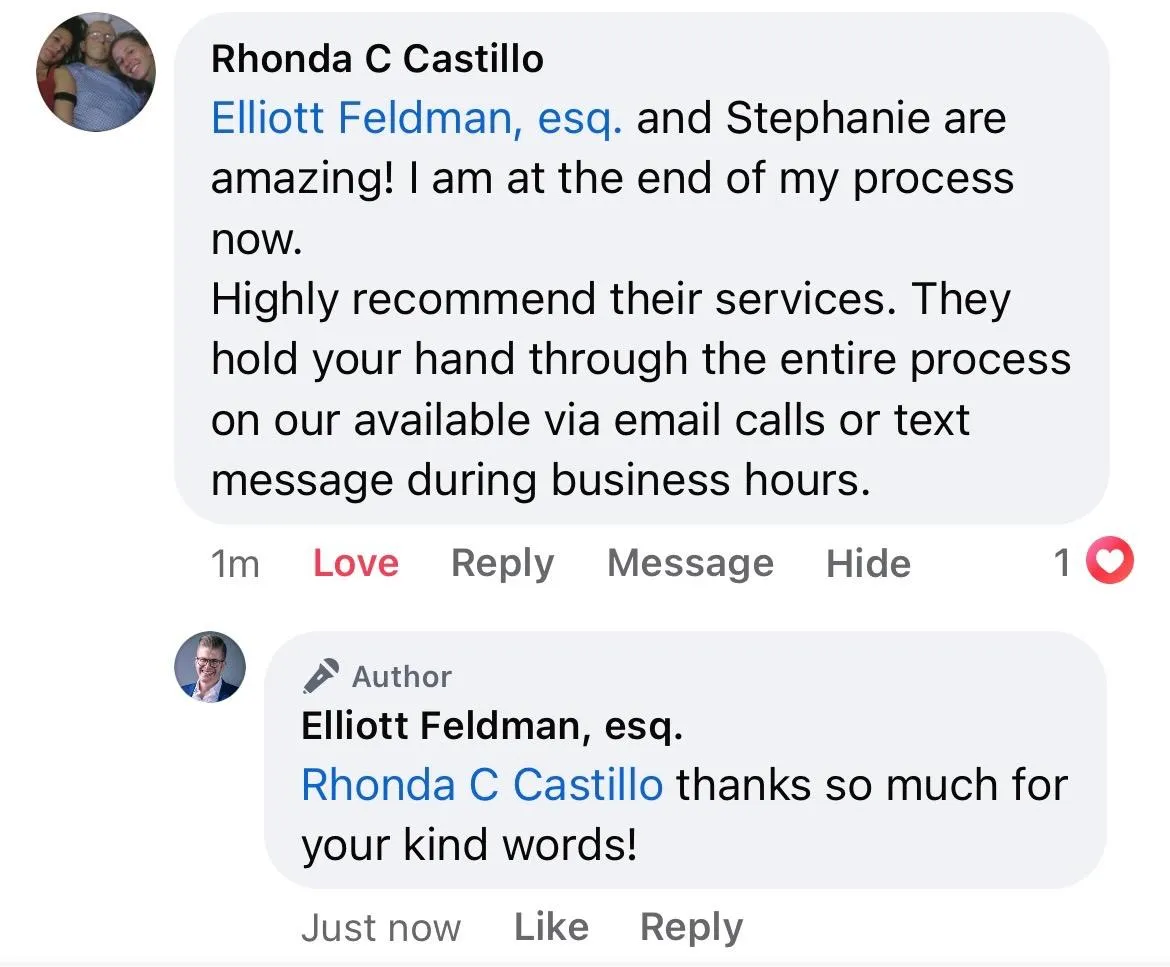1170x967 pixels.
Task: Reply to Rhonda C Castillo's comment
Action: coord(502,563)
